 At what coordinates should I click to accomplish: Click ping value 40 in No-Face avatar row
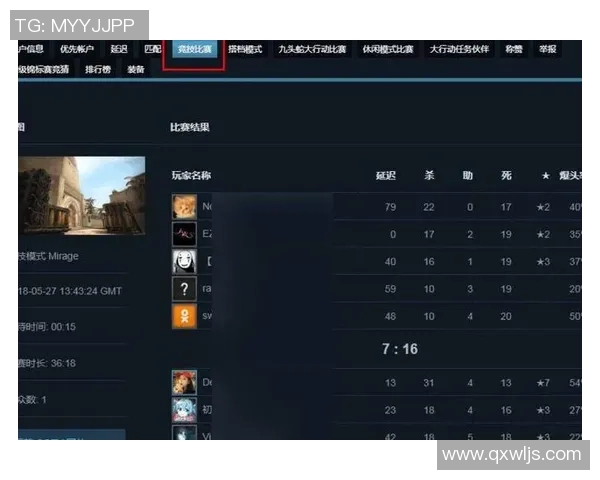[x=390, y=262]
